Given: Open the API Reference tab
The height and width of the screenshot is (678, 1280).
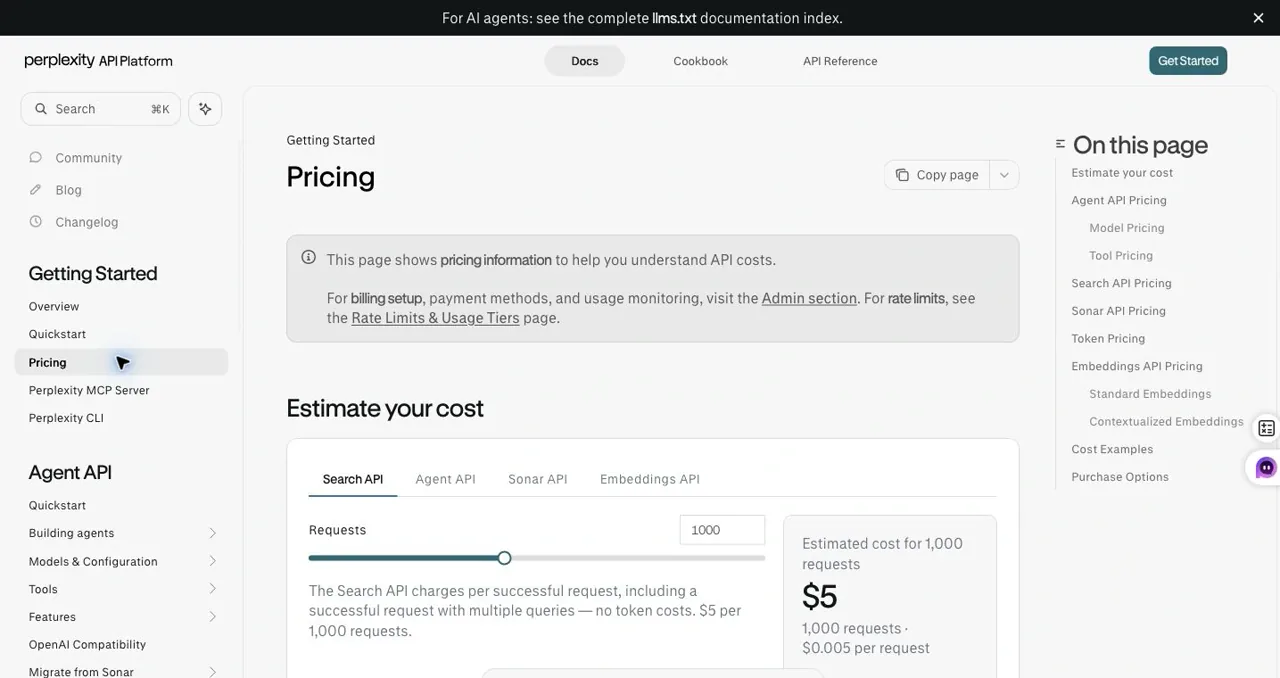Looking at the screenshot, I should (x=840, y=61).
